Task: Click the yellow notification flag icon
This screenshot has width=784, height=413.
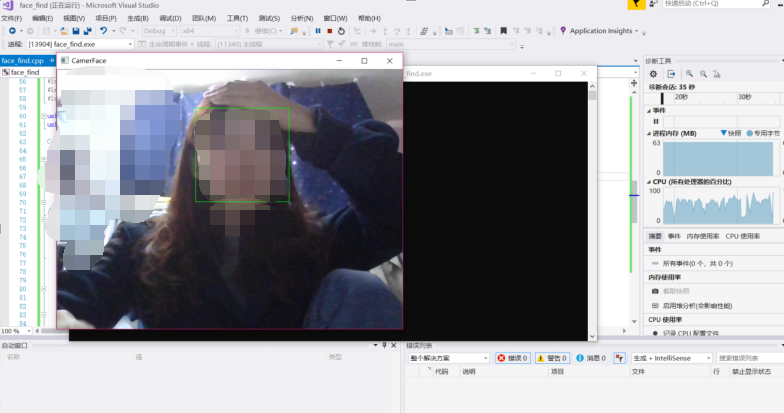Action: click(x=636, y=4)
